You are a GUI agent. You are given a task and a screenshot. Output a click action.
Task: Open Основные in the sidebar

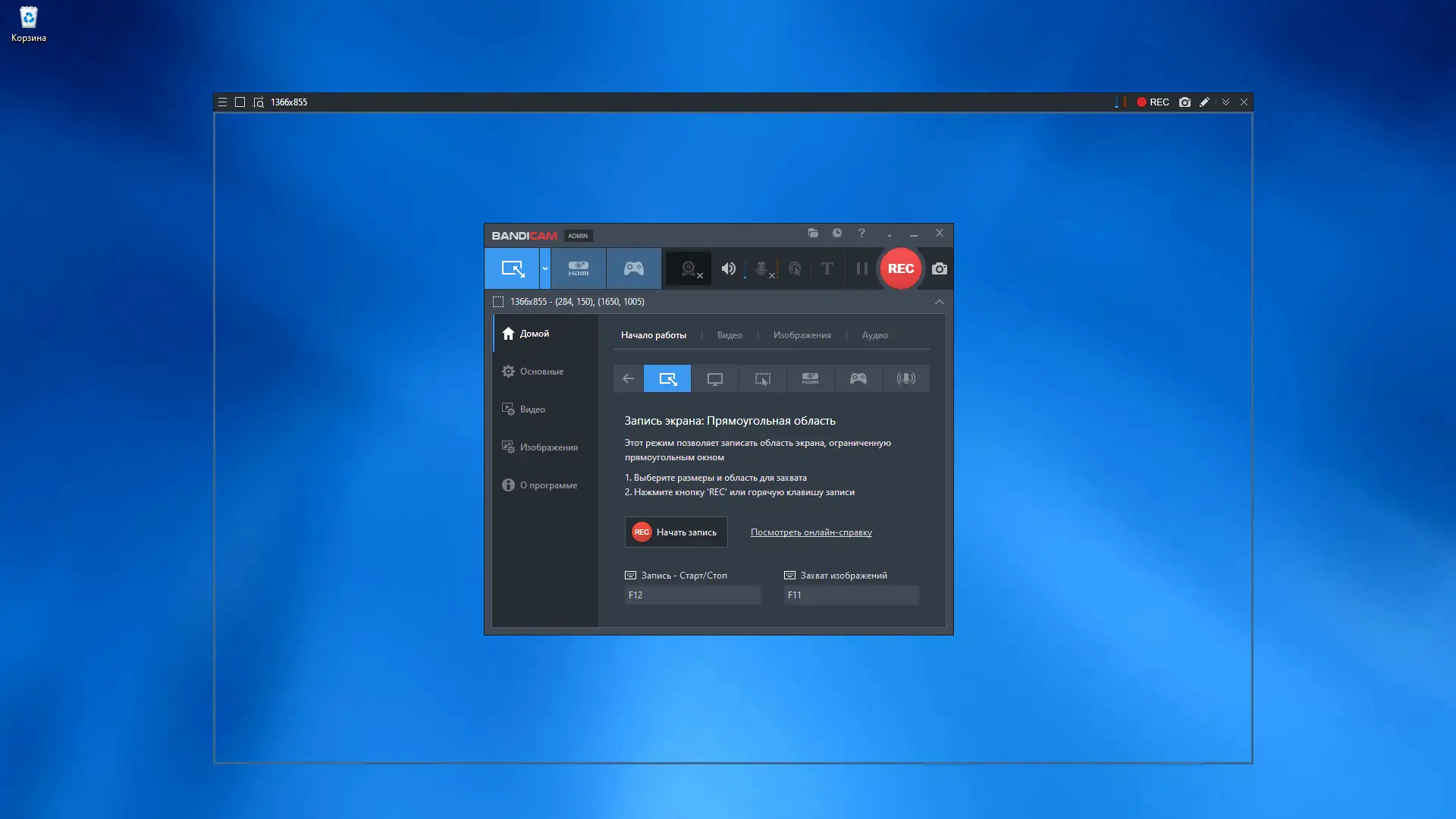tap(541, 372)
